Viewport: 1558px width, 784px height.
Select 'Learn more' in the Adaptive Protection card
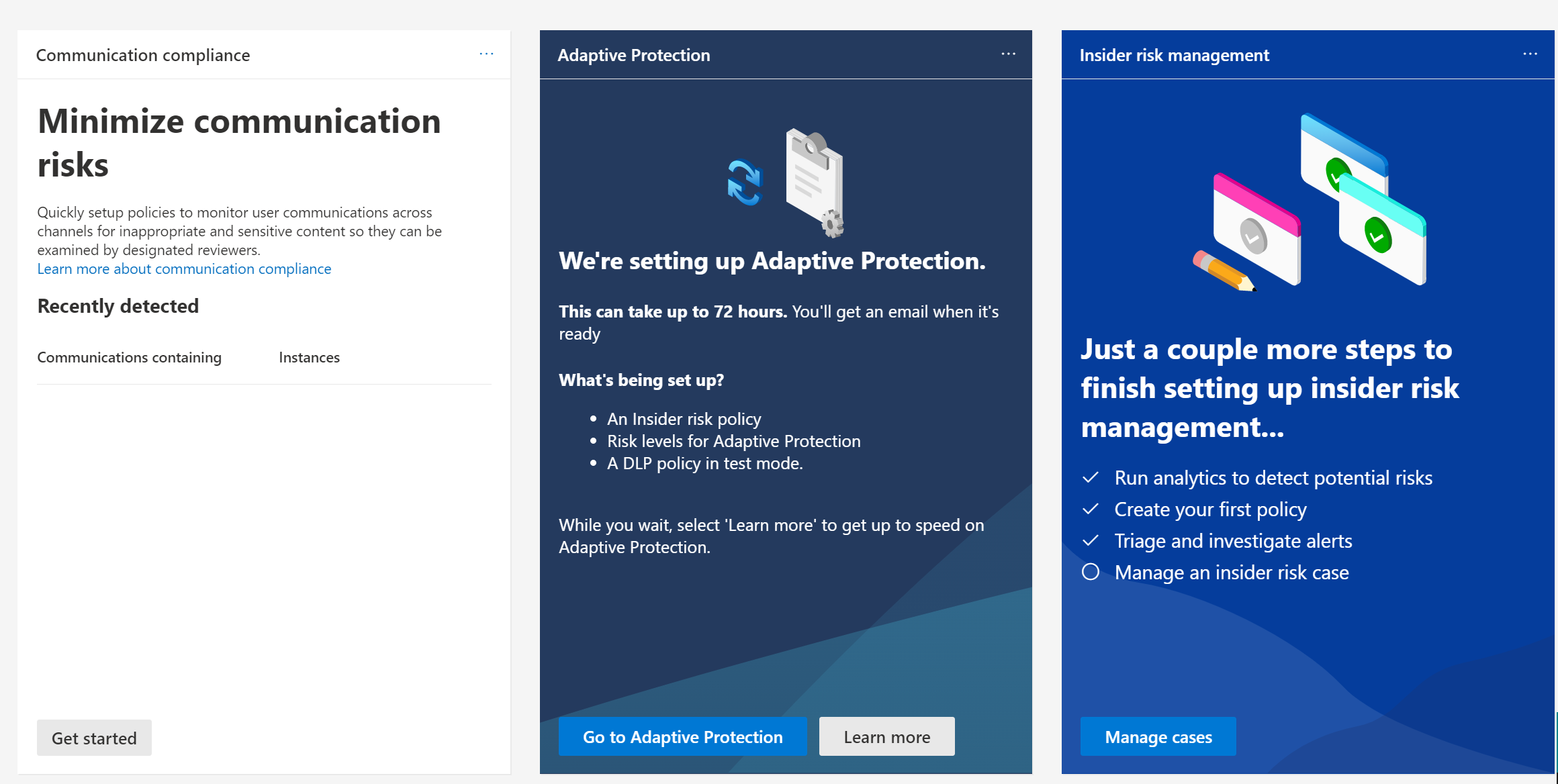[886, 736]
